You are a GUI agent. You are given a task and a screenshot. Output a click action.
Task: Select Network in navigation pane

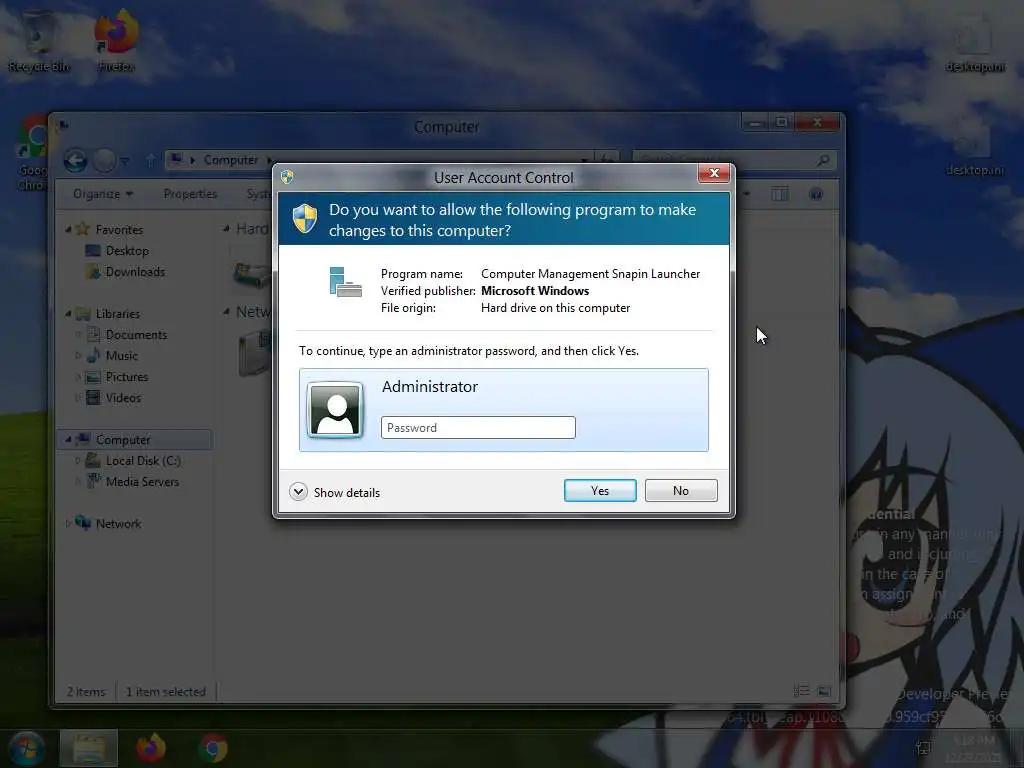(x=118, y=524)
